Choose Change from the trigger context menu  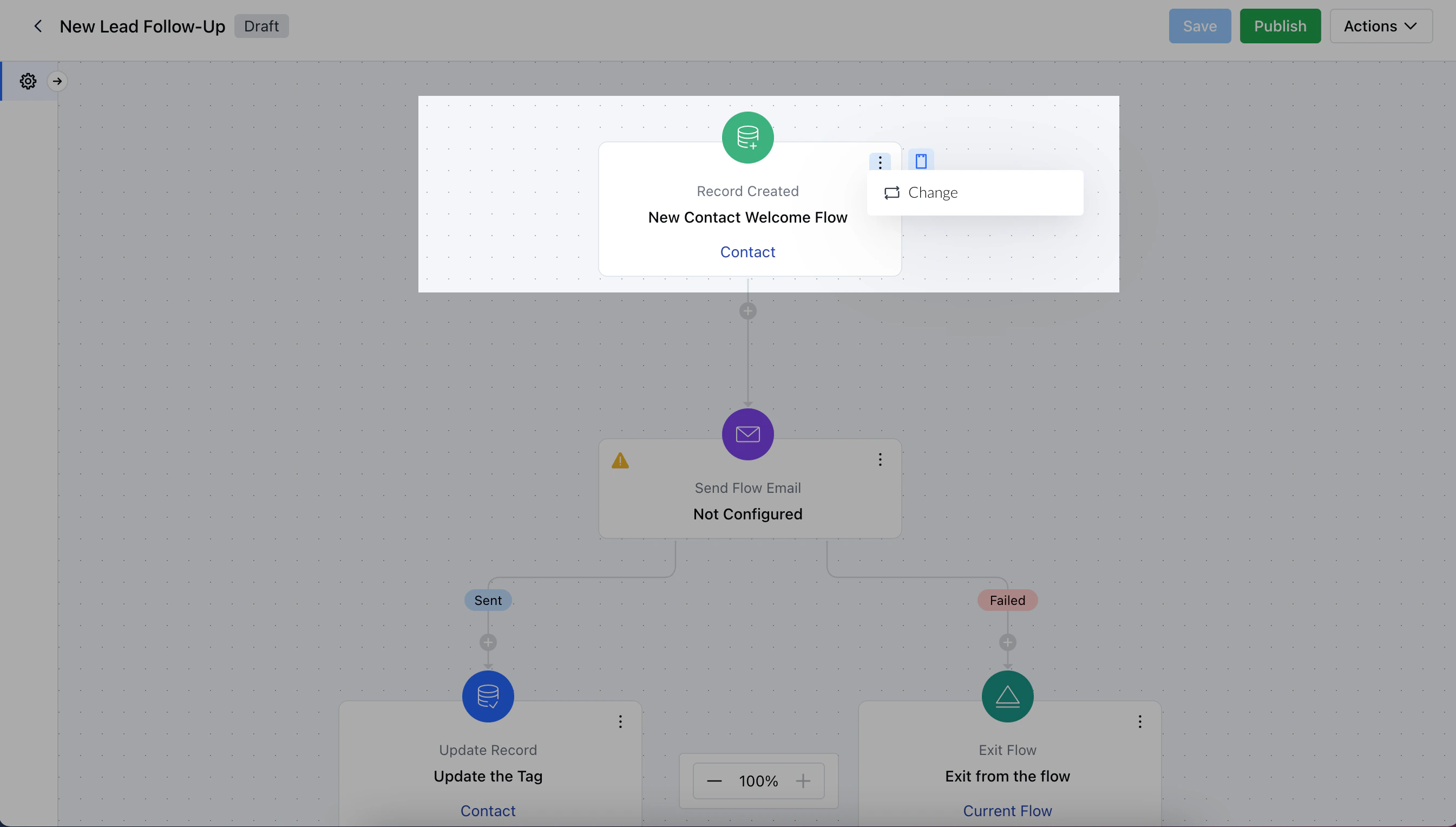pos(975,193)
